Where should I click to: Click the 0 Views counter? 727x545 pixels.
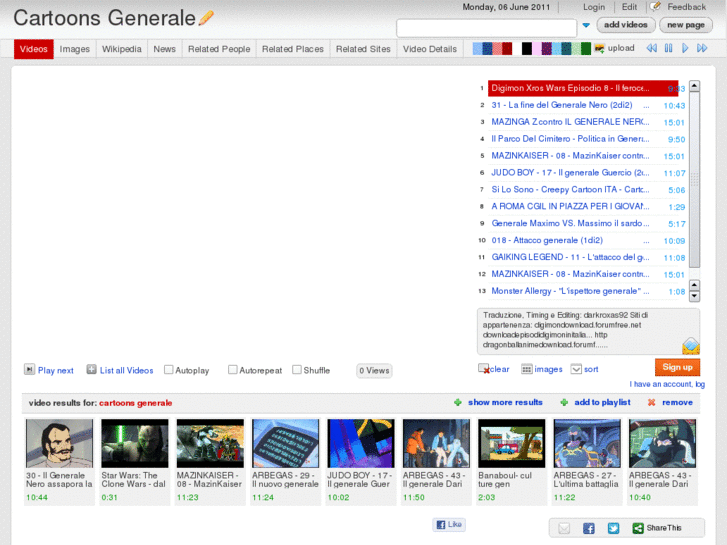(374, 371)
